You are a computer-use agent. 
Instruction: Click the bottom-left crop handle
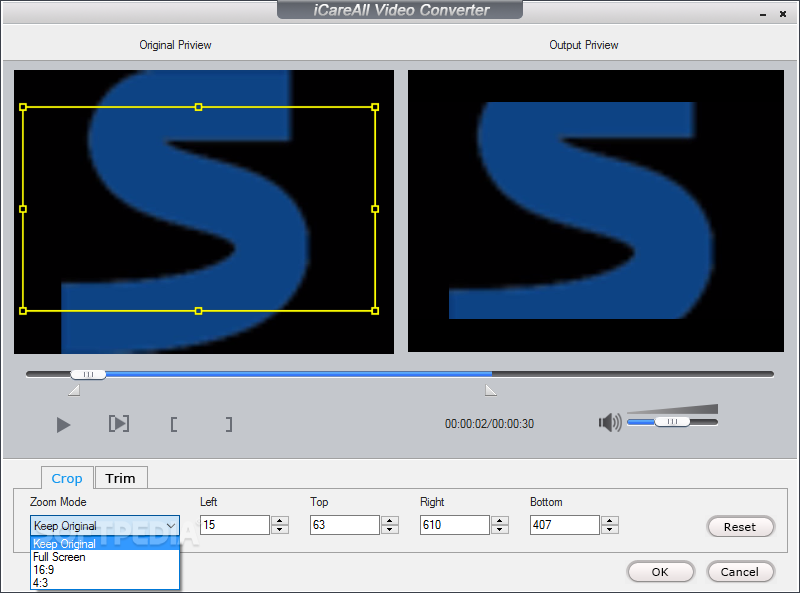[x=23, y=311]
